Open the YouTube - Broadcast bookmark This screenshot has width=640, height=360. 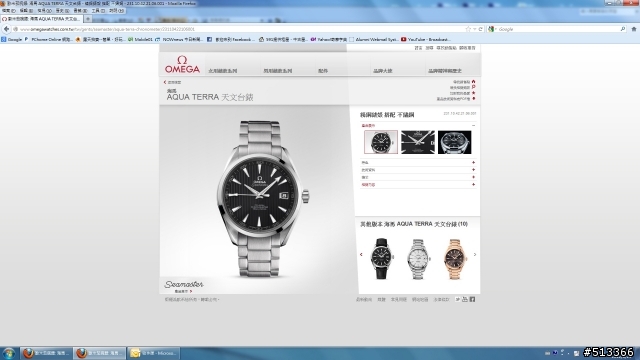[x=426, y=40]
